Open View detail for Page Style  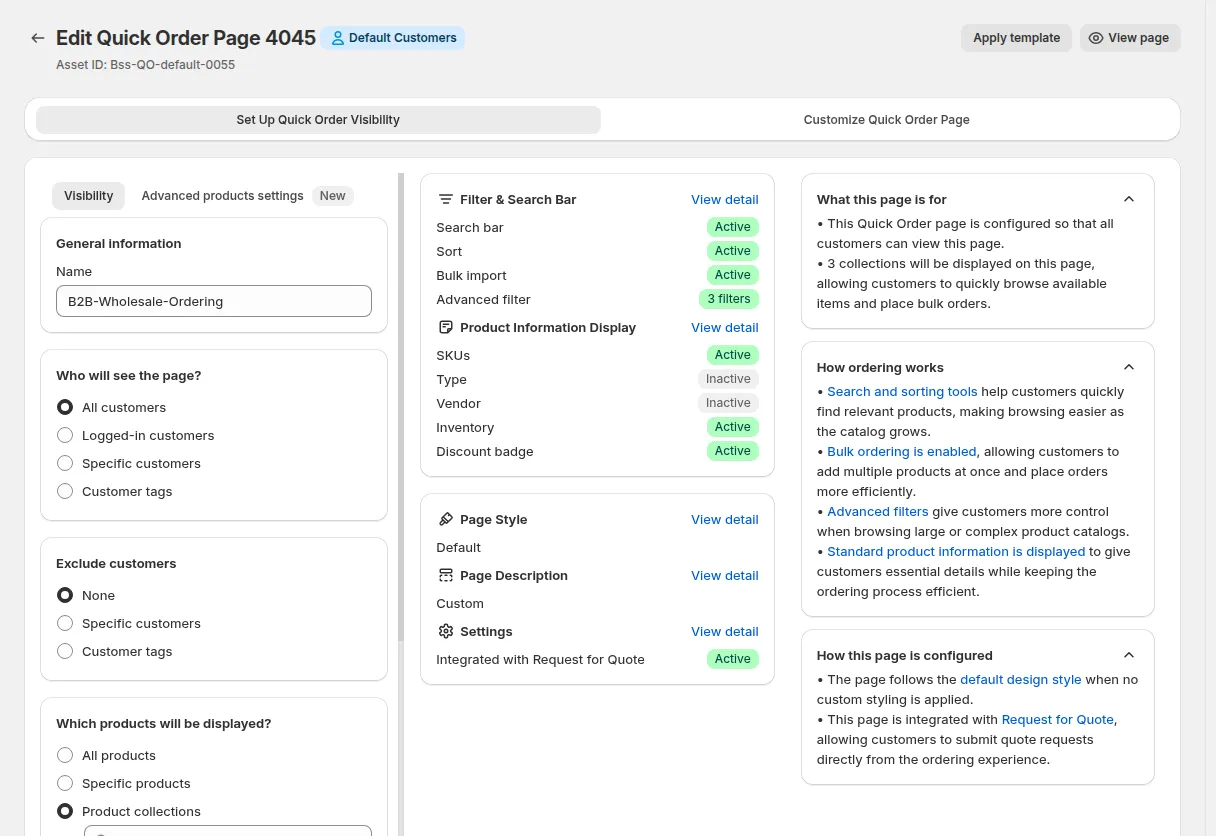725,519
